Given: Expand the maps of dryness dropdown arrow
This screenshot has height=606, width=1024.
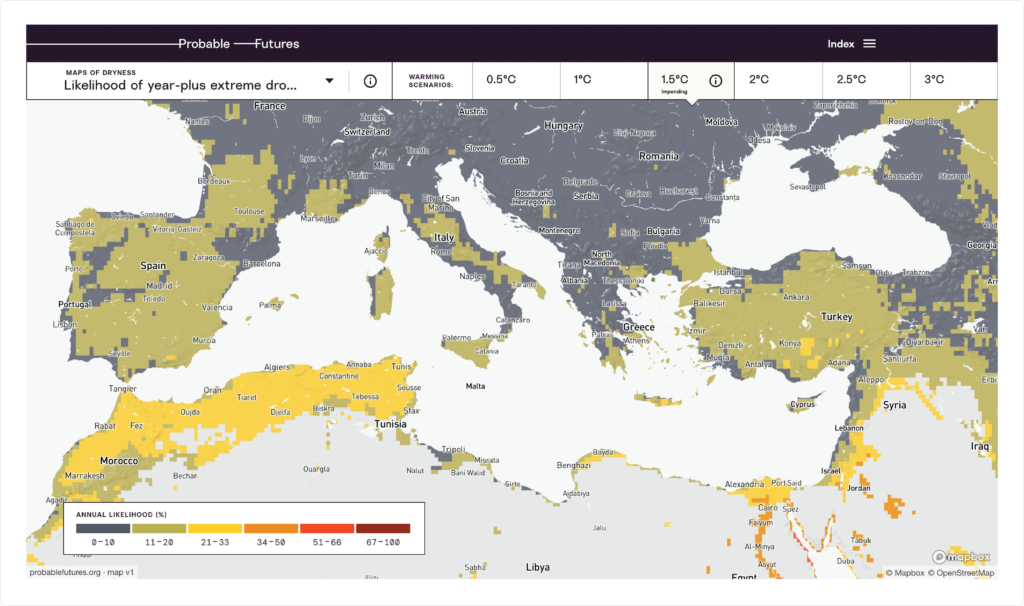Looking at the screenshot, I should 330,81.
